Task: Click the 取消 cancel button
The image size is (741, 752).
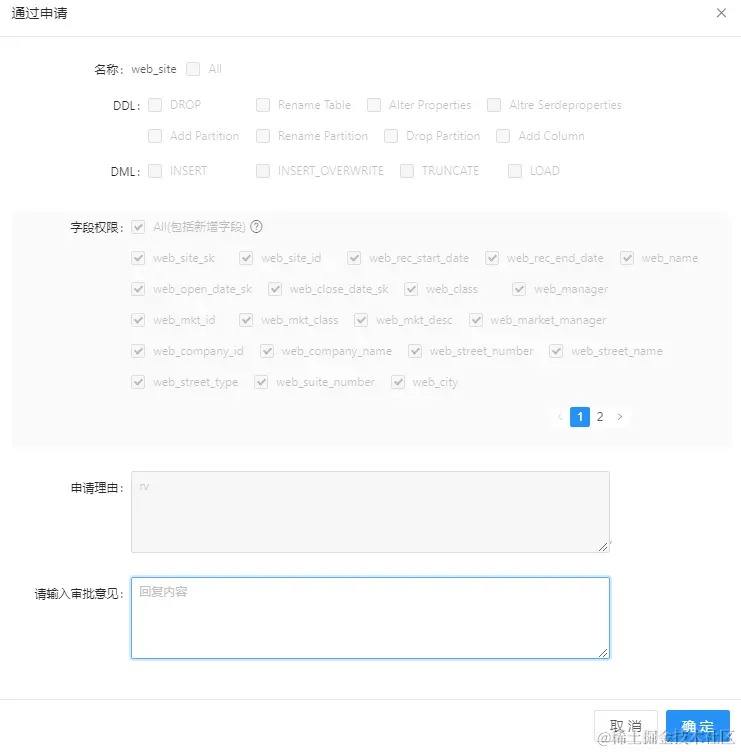Action: pos(626,726)
